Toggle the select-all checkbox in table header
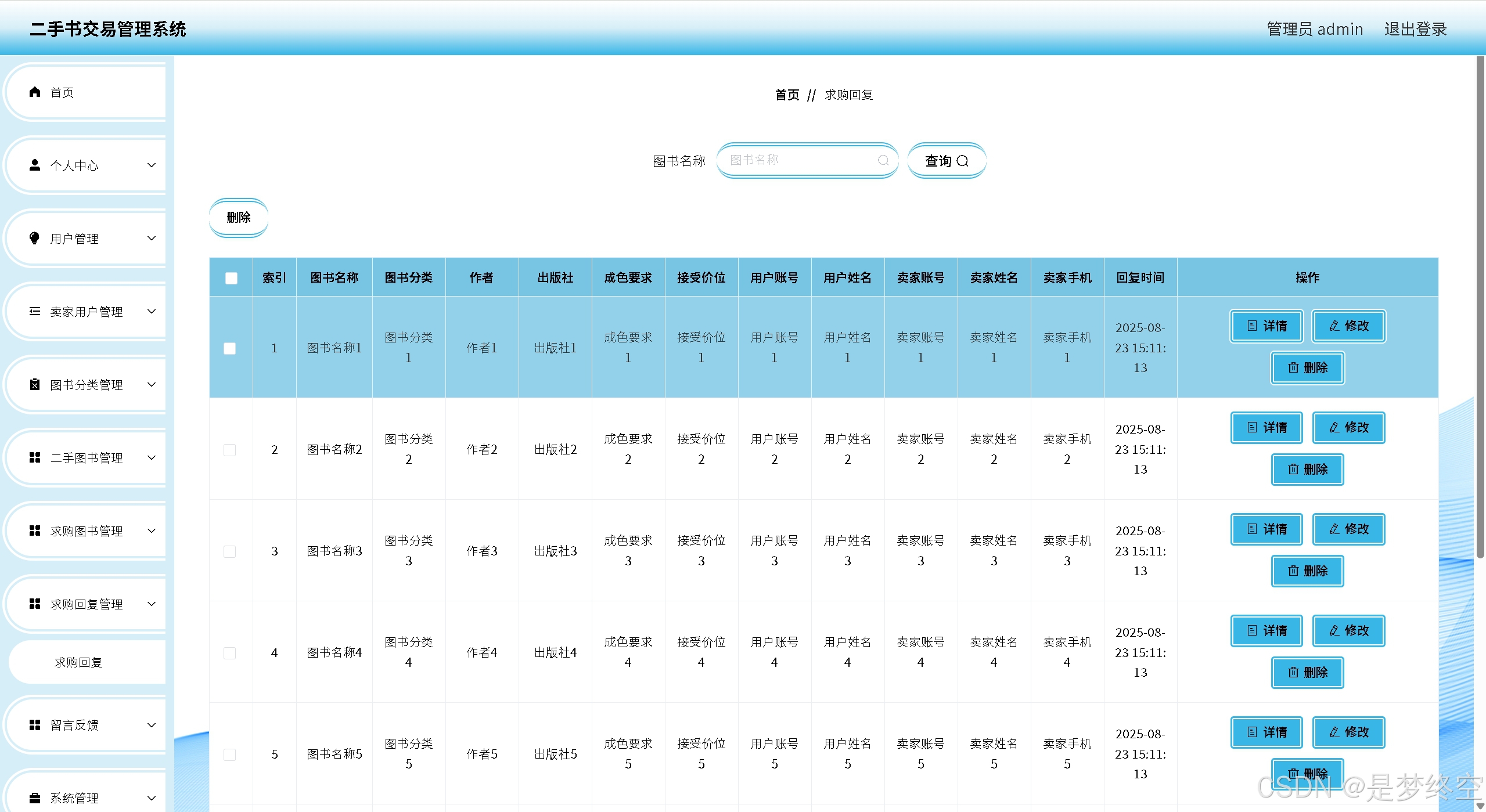The width and height of the screenshot is (1486, 812). 231,278
